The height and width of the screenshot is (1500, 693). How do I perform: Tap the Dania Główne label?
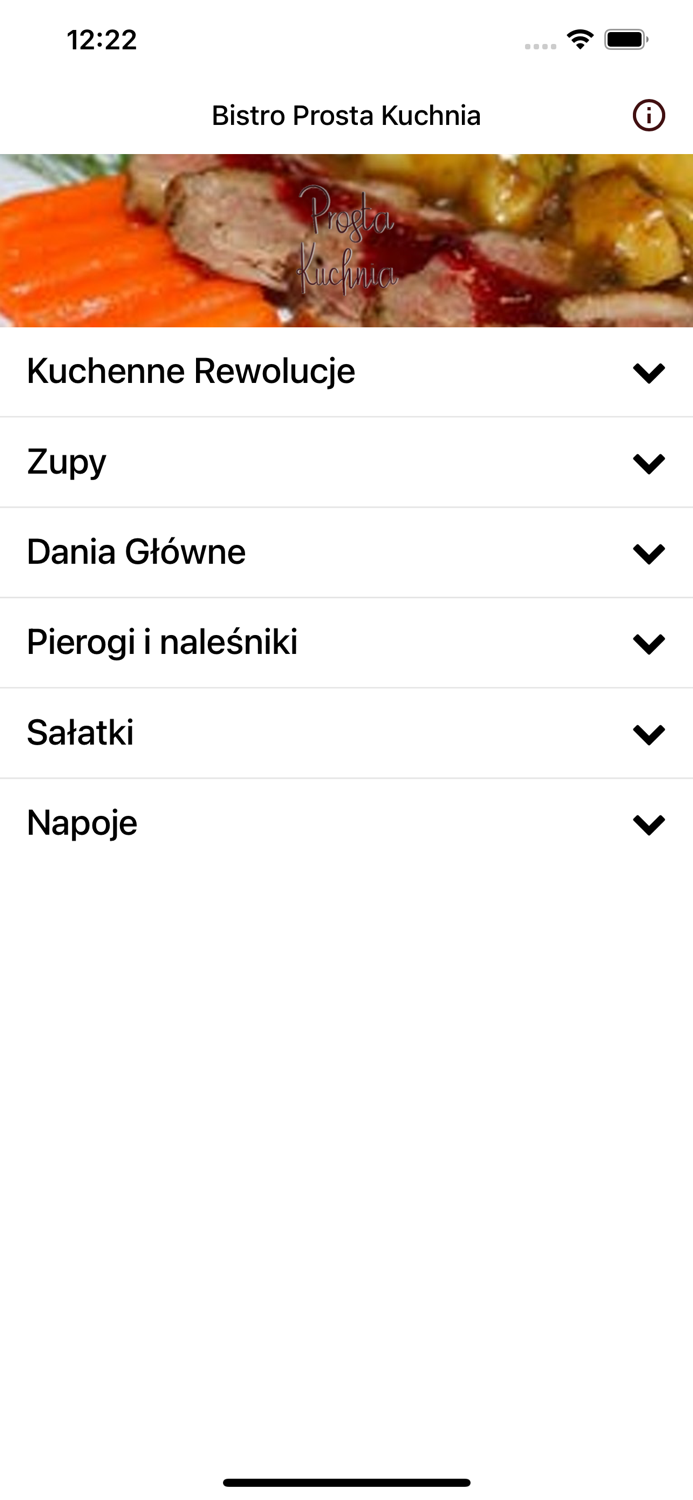pyautogui.click(x=136, y=552)
